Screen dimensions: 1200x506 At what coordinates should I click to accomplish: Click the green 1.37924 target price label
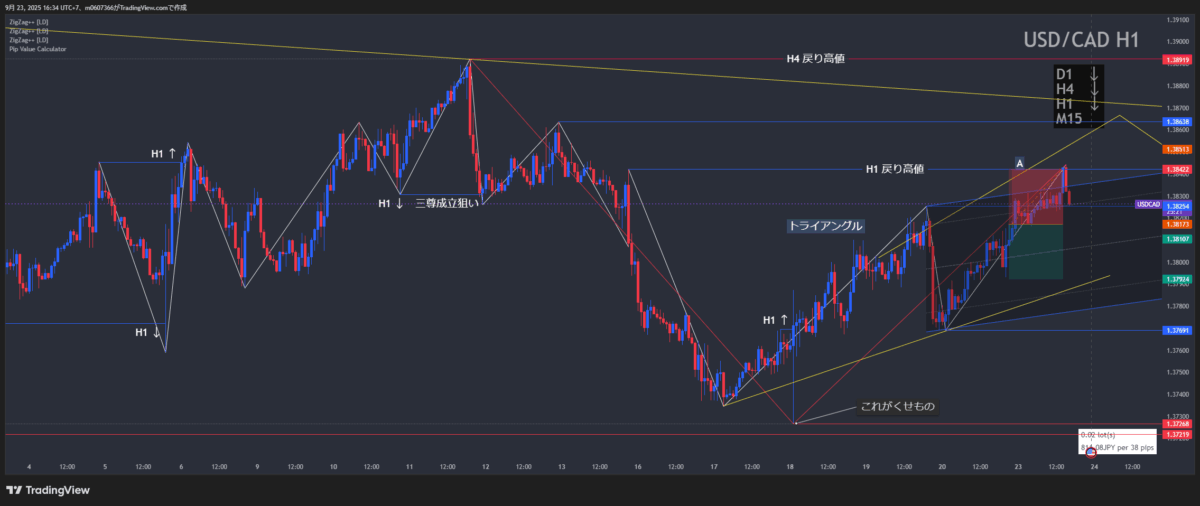click(x=1177, y=279)
